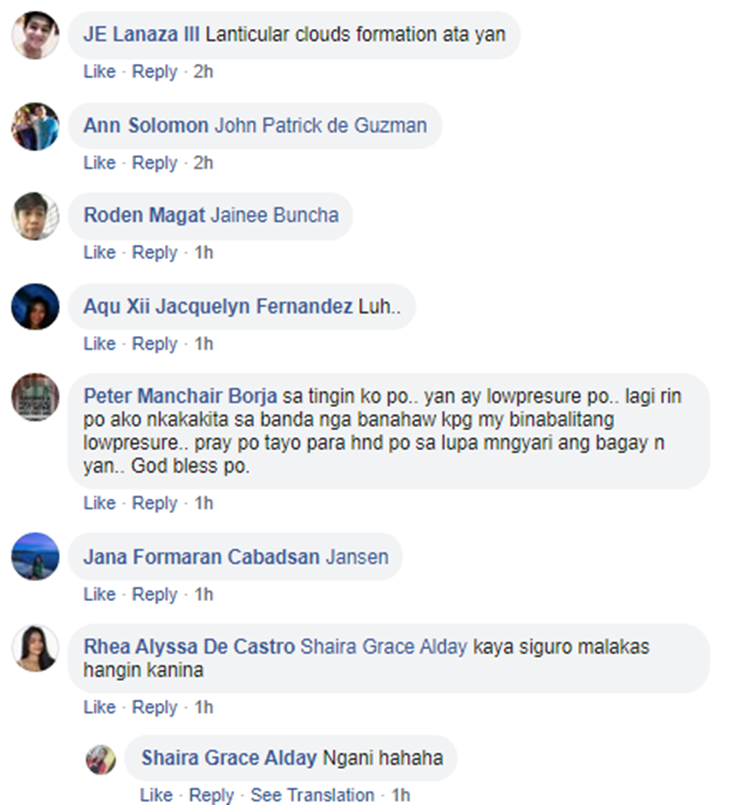Open Aqu Xii Jacquelyn Fernandez's avatar
The image size is (750, 805).
(x=35, y=306)
